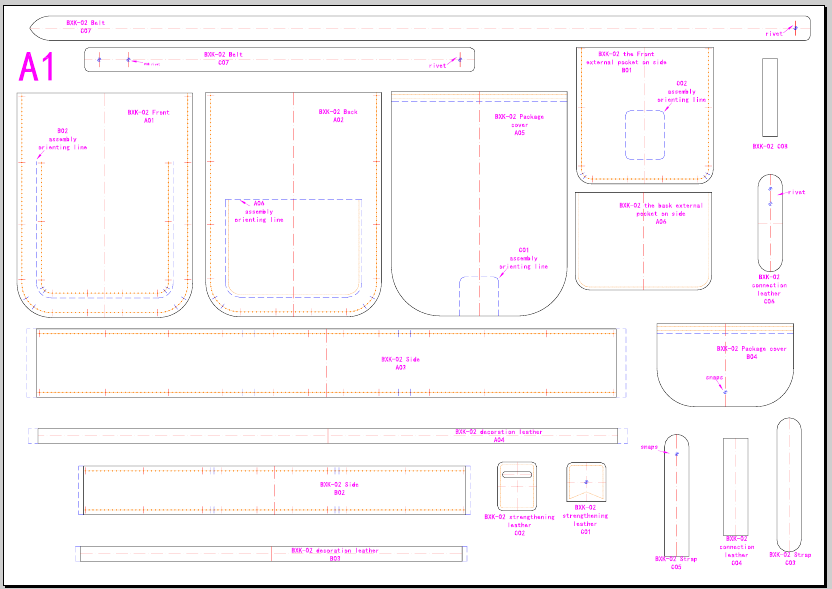832x589 pixels.
Task: Select the decoration leather B03 label
Action: click(x=335, y=554)
